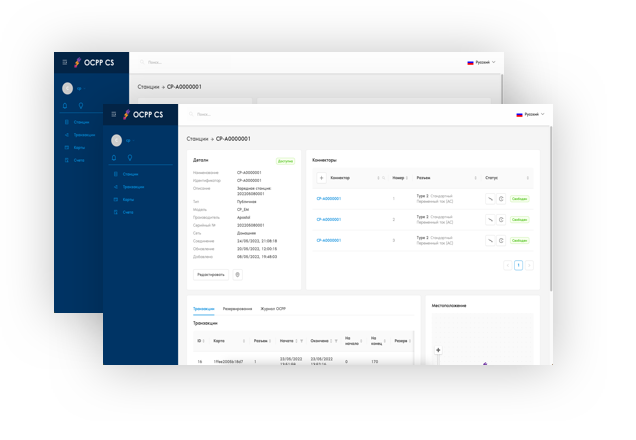This screenshot has width=636, height=440.
Task: Open Станции in the sidebar menu
Action: click(129, 174)
